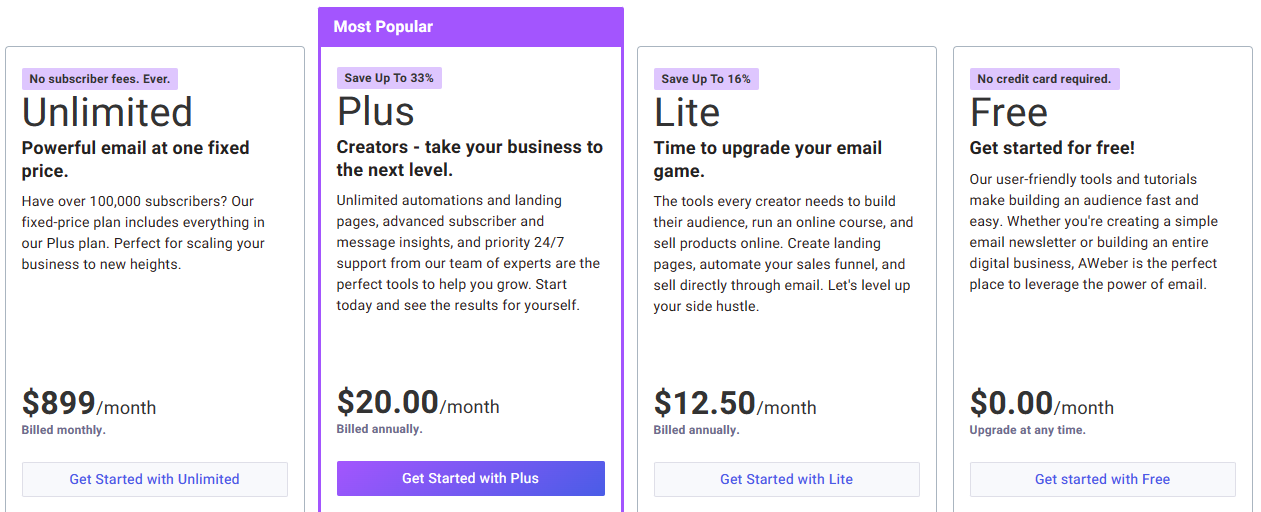This screenshot has width=1261, height=512.
Task: Select the Get started with Free button
Action: click(x=1102, y=479)
